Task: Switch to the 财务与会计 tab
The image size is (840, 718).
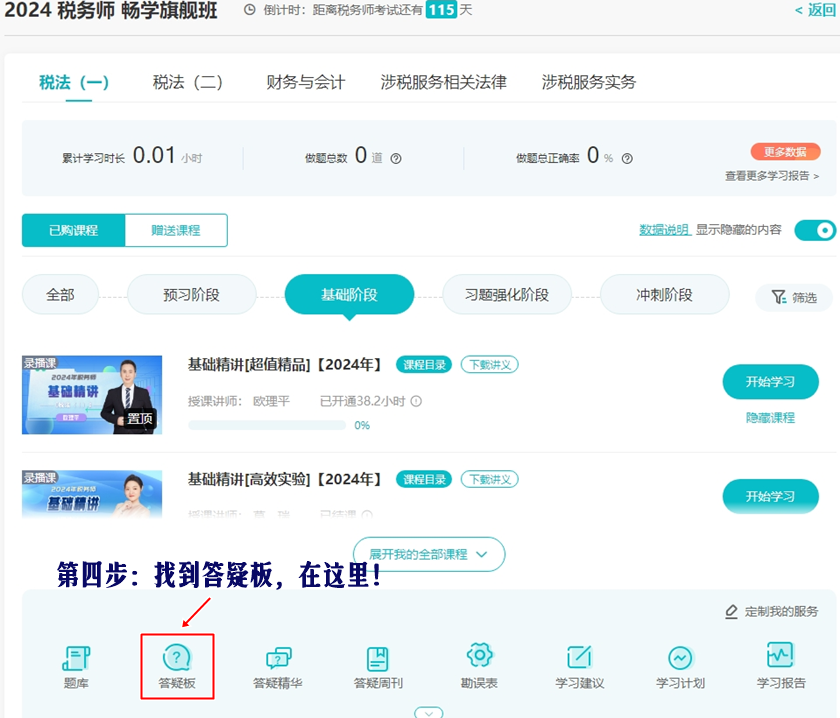Action: click(305, 82)
